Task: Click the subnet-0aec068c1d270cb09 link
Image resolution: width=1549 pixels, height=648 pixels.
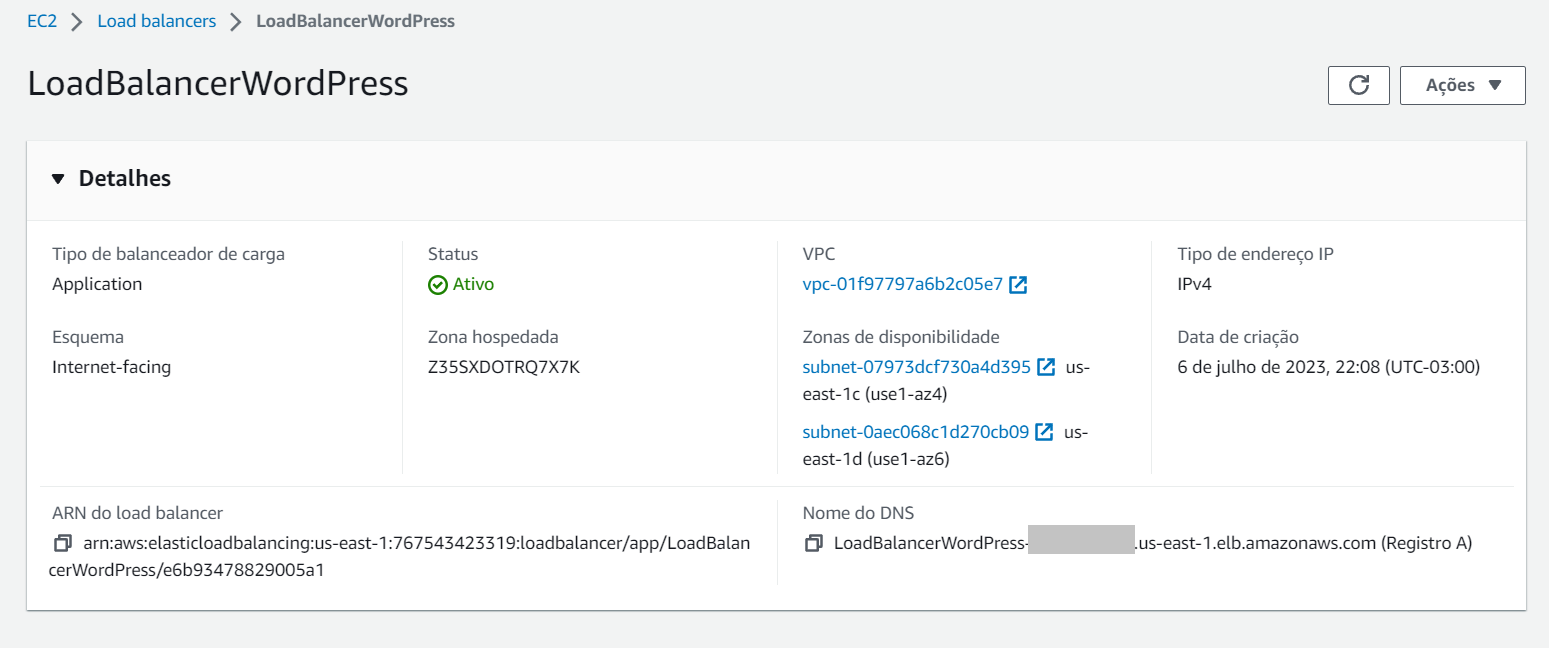Action: coord(914,431)
